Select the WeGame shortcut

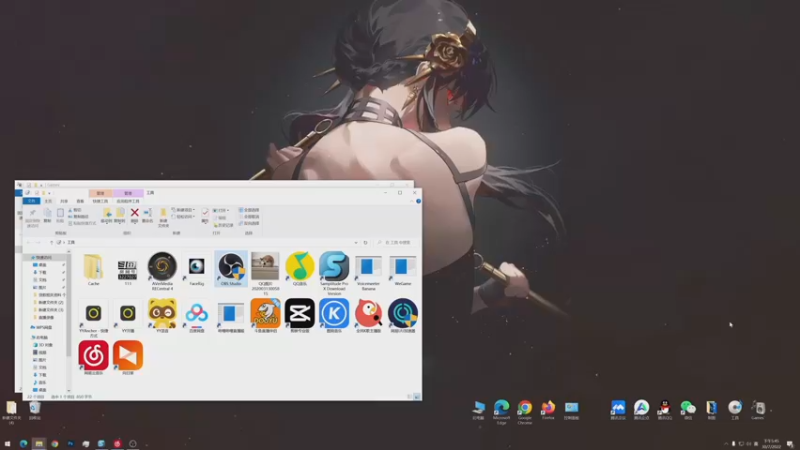[x=403, y=269]
